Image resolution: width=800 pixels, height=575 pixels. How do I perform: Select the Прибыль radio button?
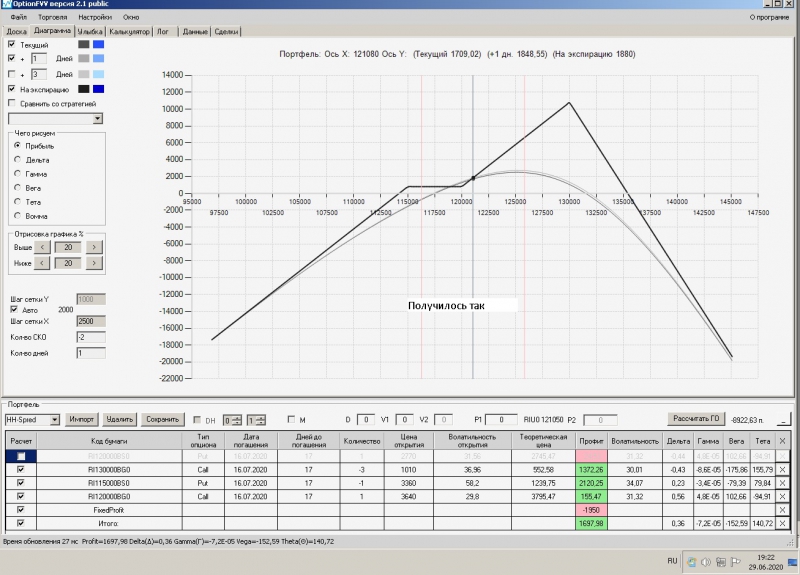[x=17, y=145]
